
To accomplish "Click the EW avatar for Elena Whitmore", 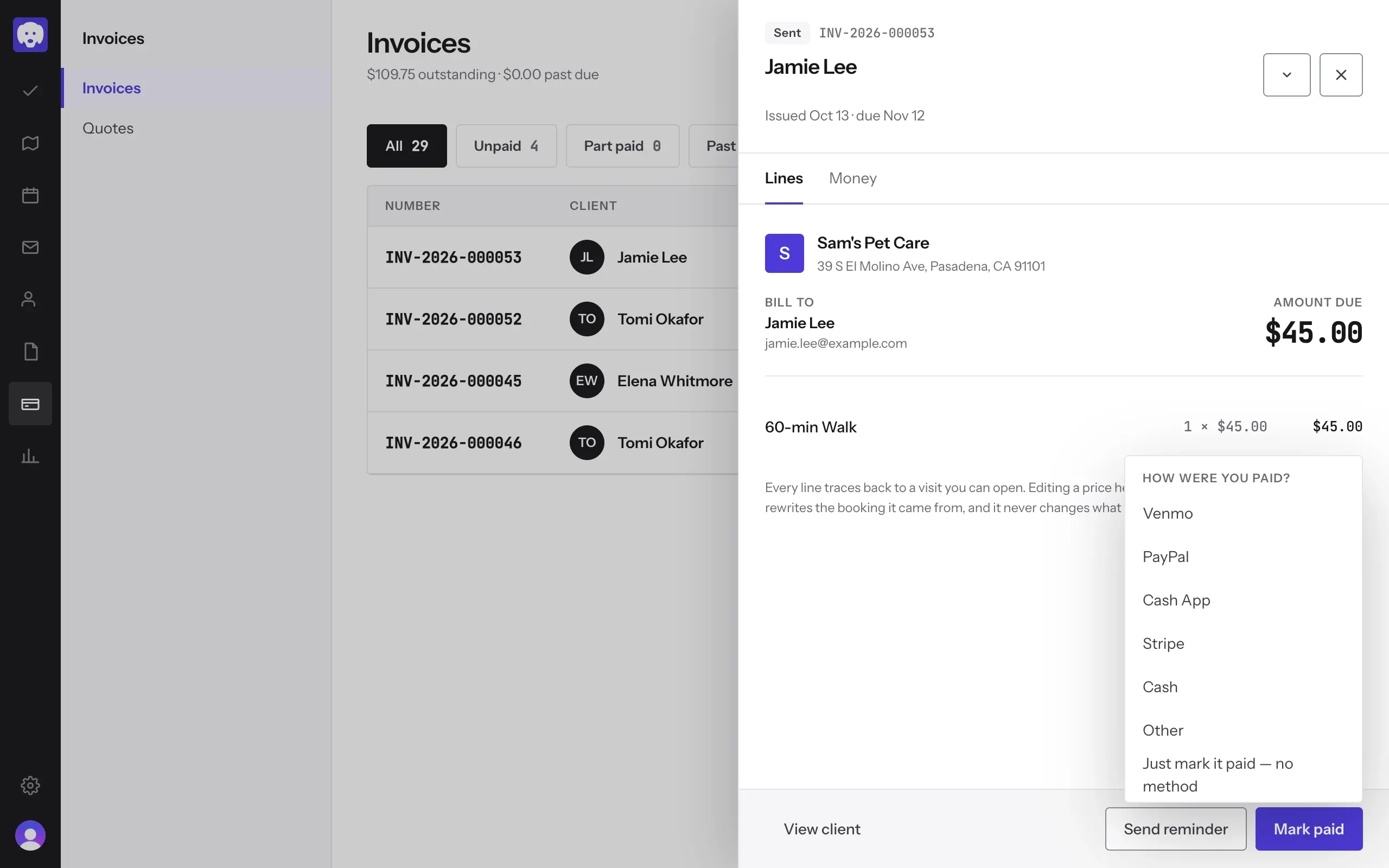I will (587, 381).
